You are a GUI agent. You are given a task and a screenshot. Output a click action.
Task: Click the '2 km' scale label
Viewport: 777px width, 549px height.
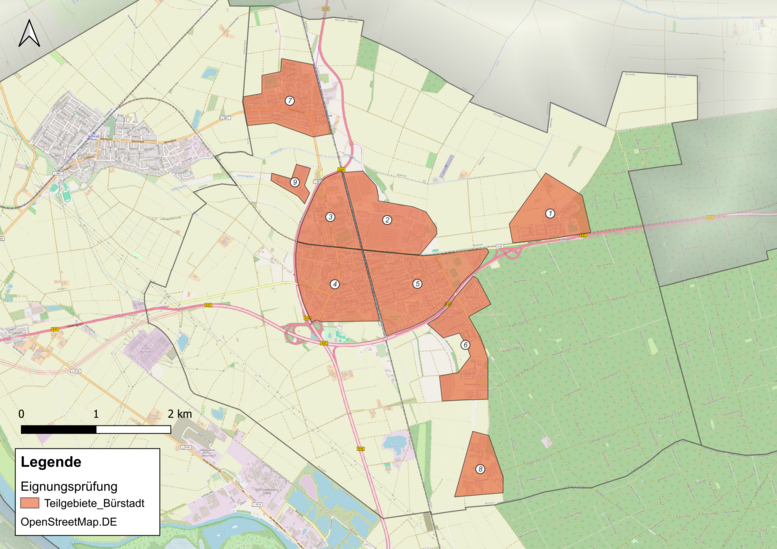[179, 413]
